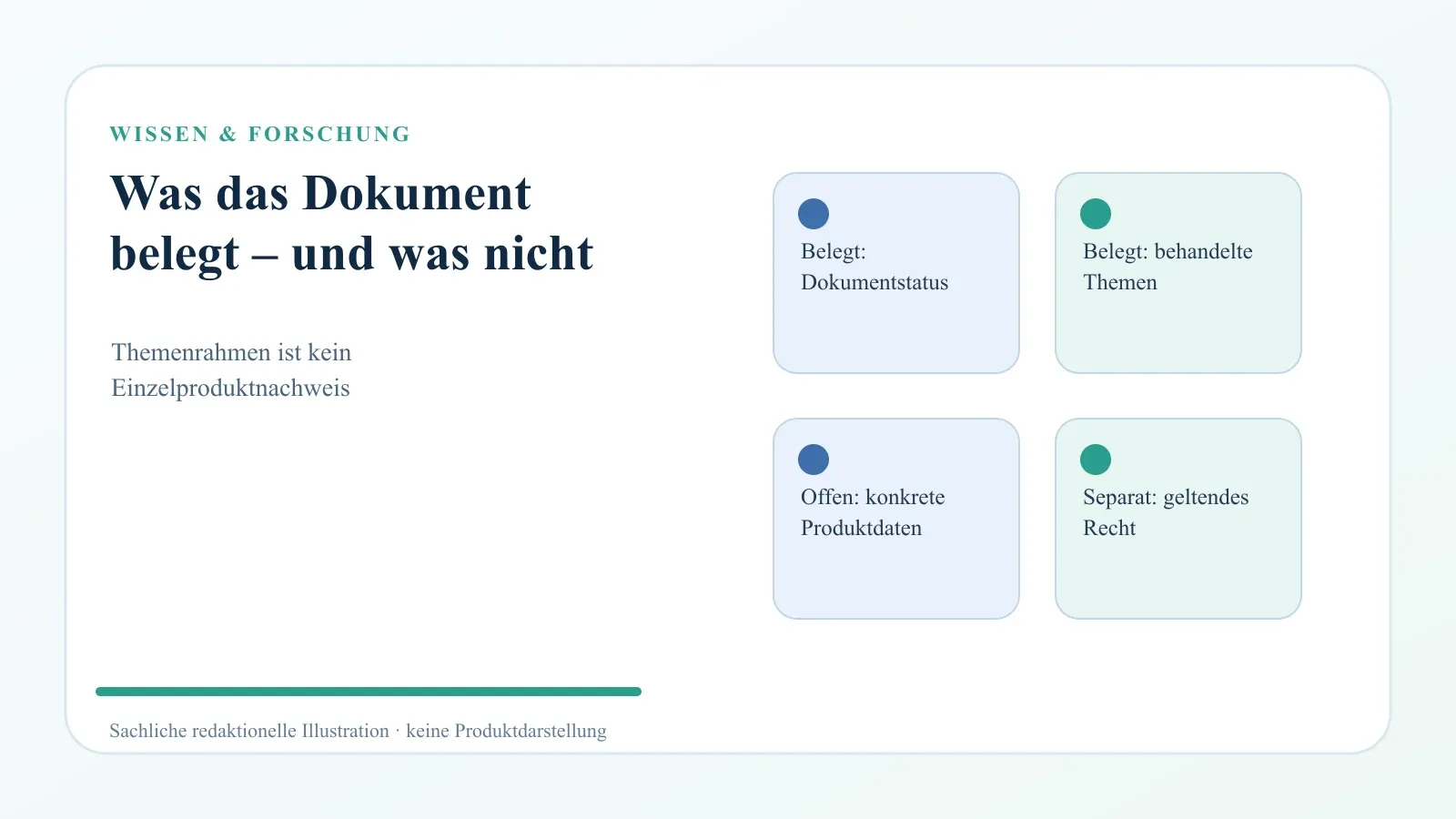The height and width of the screenshot is (819, 1456).
Task: Click the subtitle 'Themenrahmen ist kein Einzelproduktnachweis'
Action: [231, 370]
